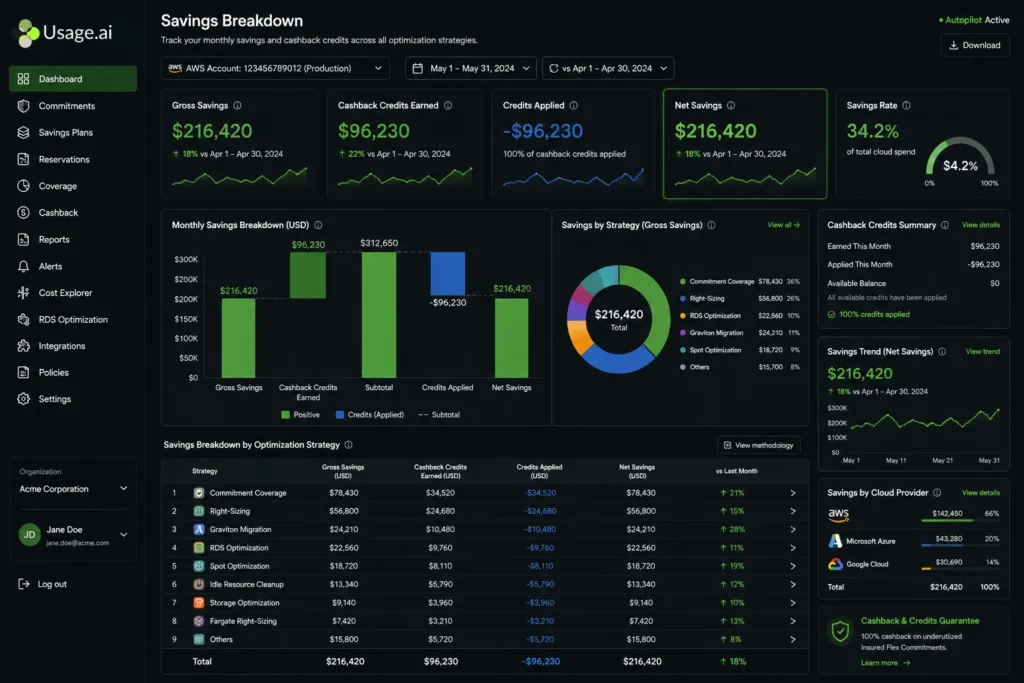The height and width of the screenshot is (683, 1024).
Task: Open the AWS Account dropdown
Action: click(x=275, y=68)
